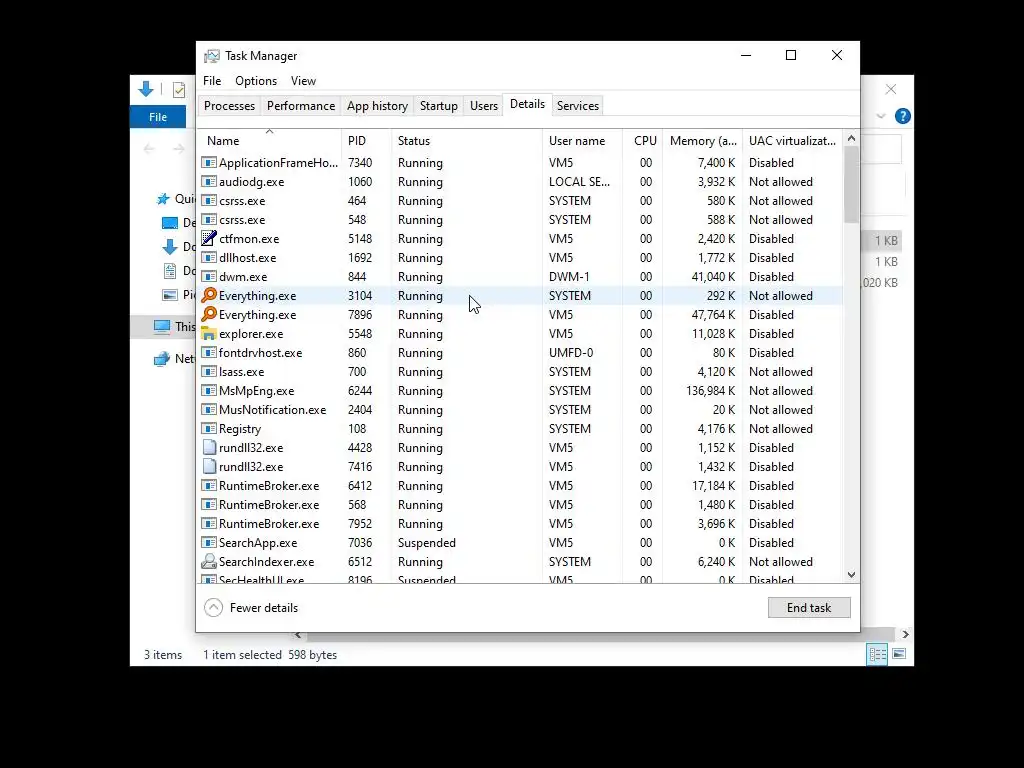Click the dllhost.exe process icon
This screenshot has width=1024, height=768.
click(208, 257)
